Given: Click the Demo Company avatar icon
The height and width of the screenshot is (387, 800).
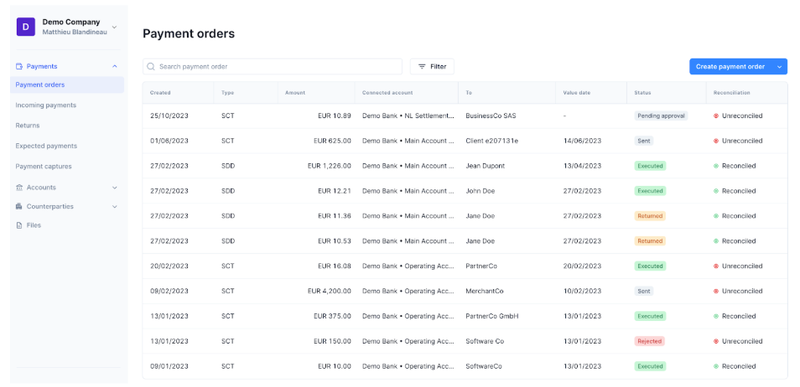Looking at the screenshot, I should coord(26,27).
